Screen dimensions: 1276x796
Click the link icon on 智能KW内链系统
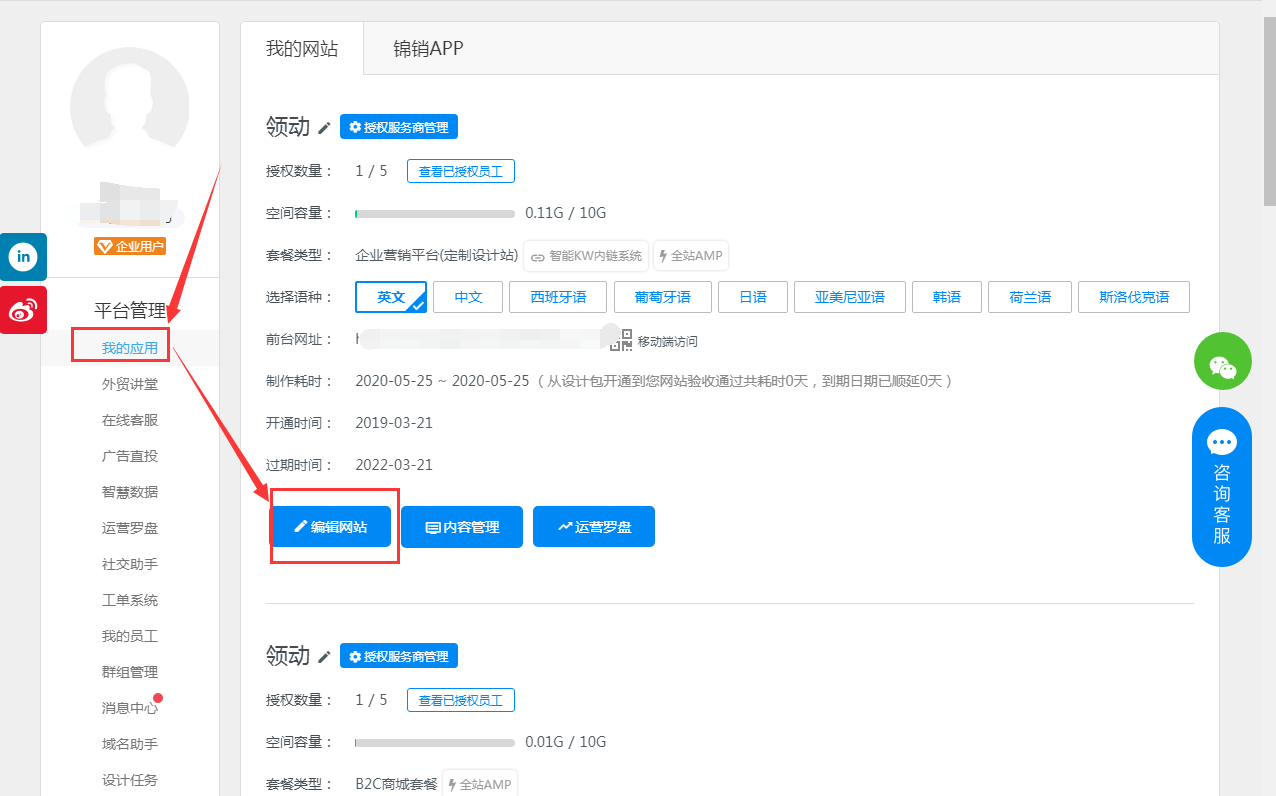(540, 256)
